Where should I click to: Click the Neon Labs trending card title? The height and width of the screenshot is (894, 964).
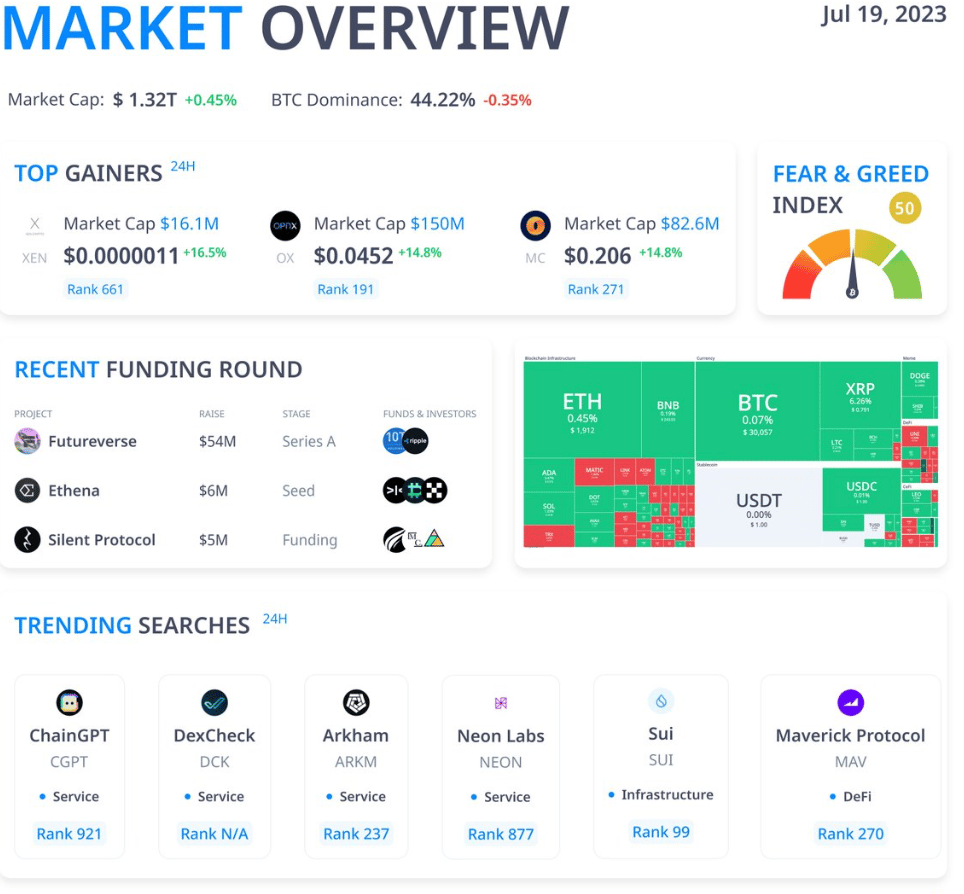[x=501, y=736]
